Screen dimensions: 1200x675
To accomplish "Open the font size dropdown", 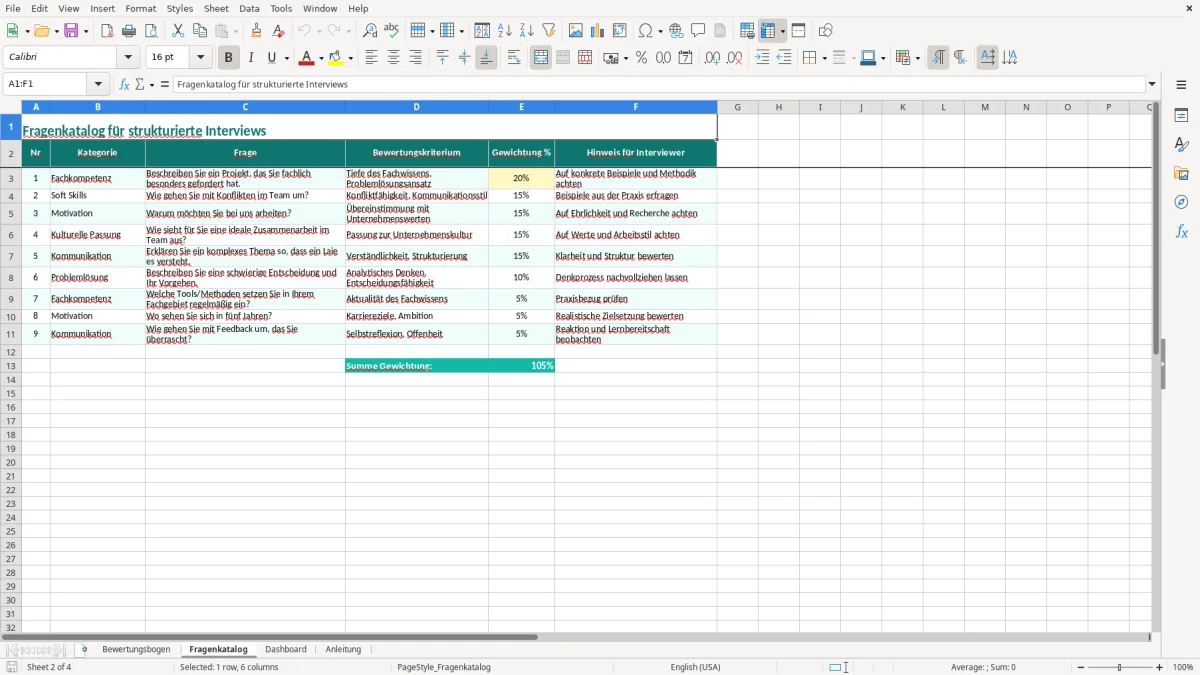I will pyautogui.click(x=201, y=58).
